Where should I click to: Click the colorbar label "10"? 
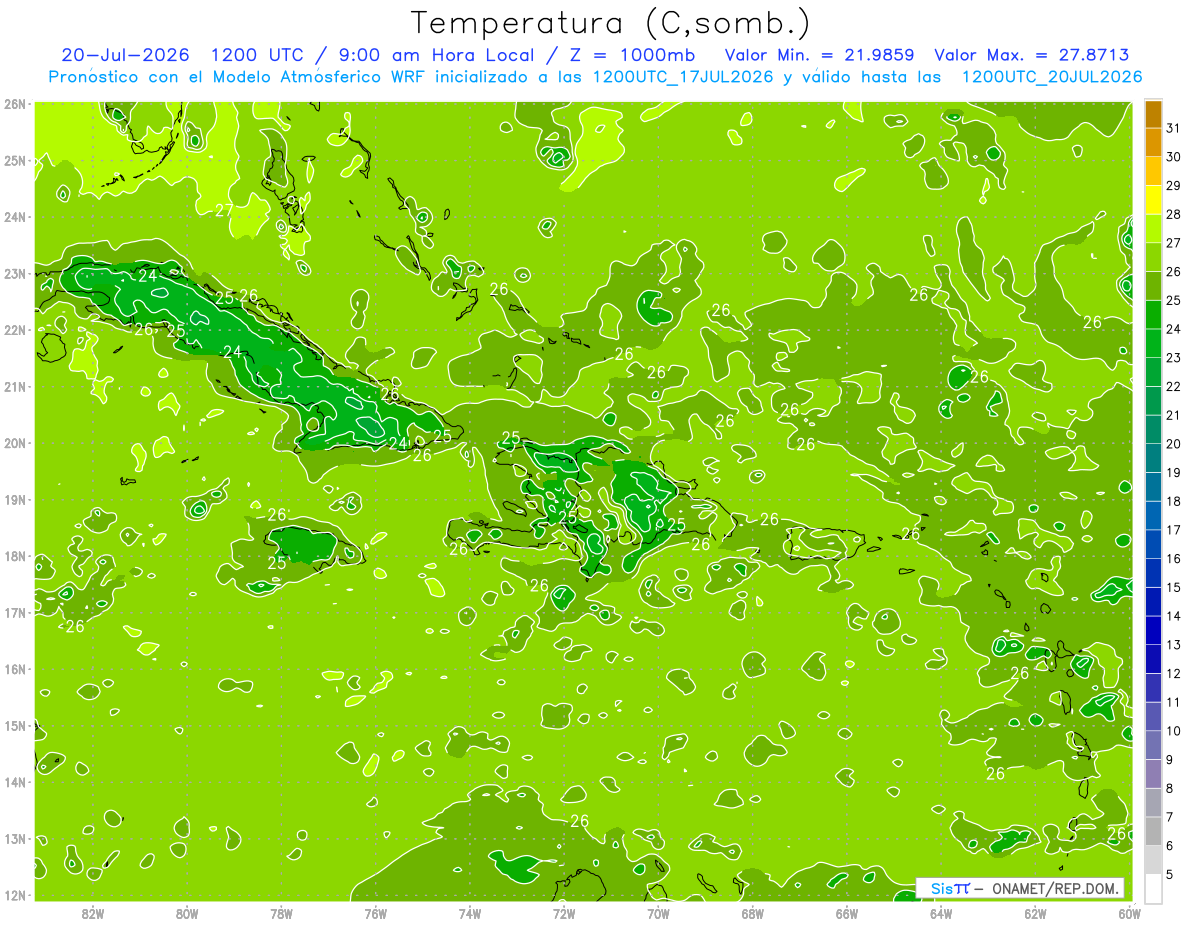(x=1173, y=730)
